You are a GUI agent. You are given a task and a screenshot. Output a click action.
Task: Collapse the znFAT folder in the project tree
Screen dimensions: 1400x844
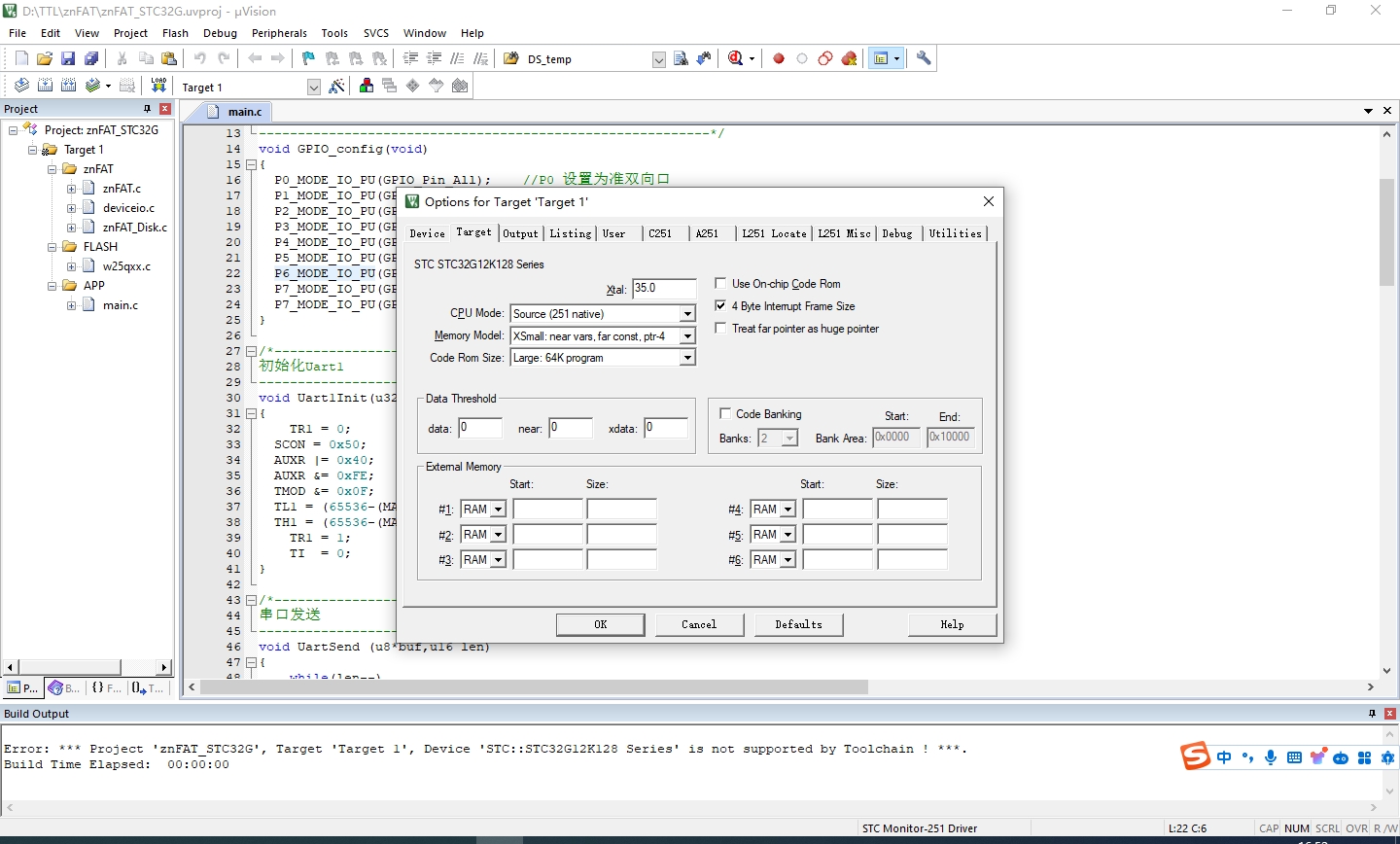(x=52, y=169)
